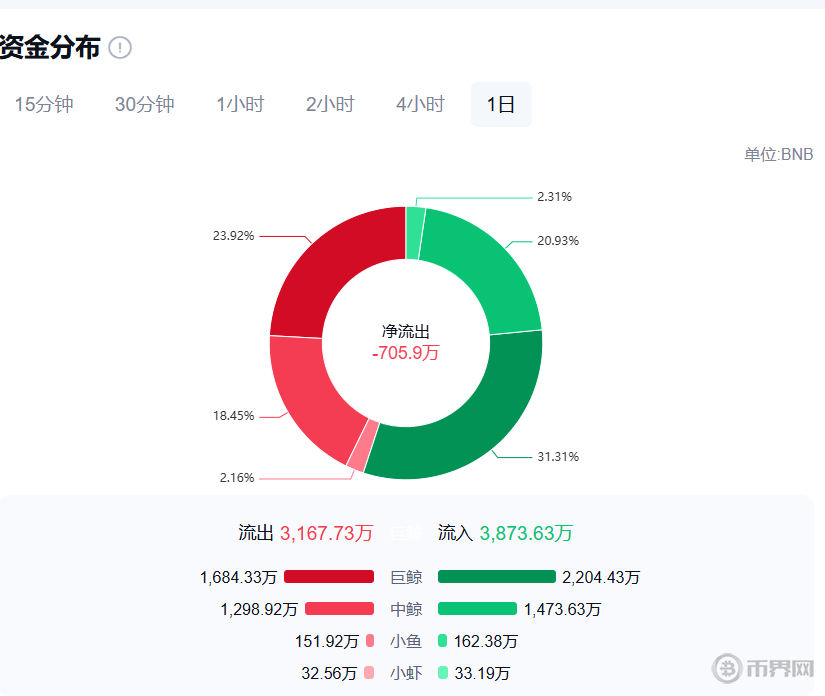Select the active 1日 tab

[501, 104]
